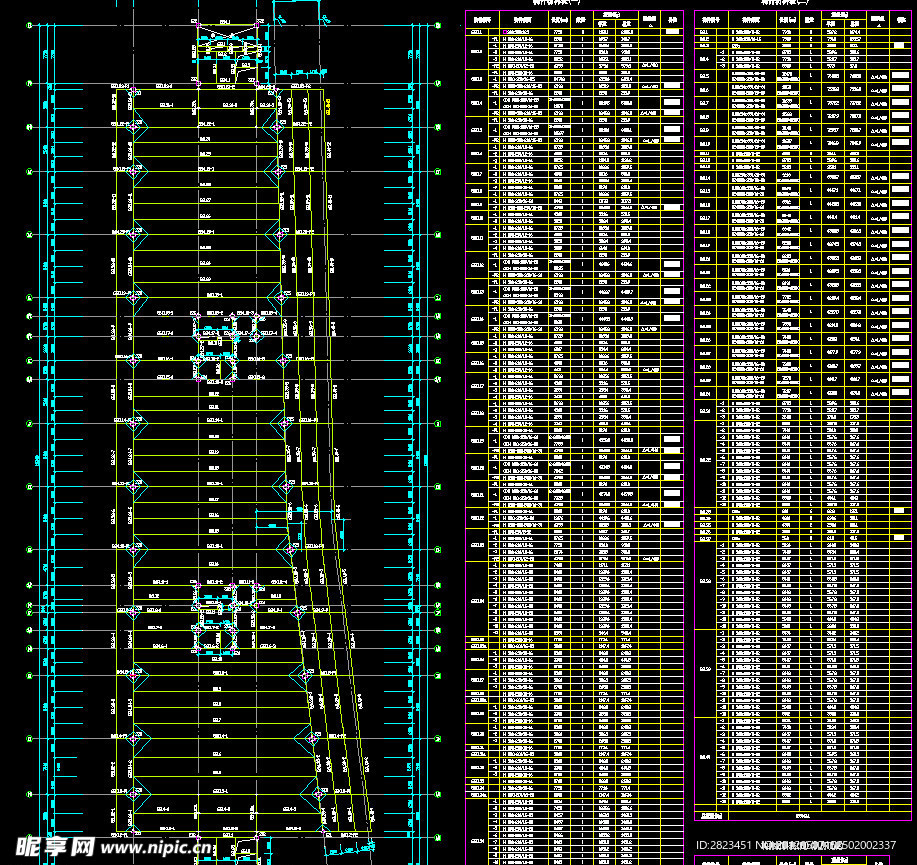917x865 pixels.
Task: Click first header cell of left table
Action: (x=482, y=18)
